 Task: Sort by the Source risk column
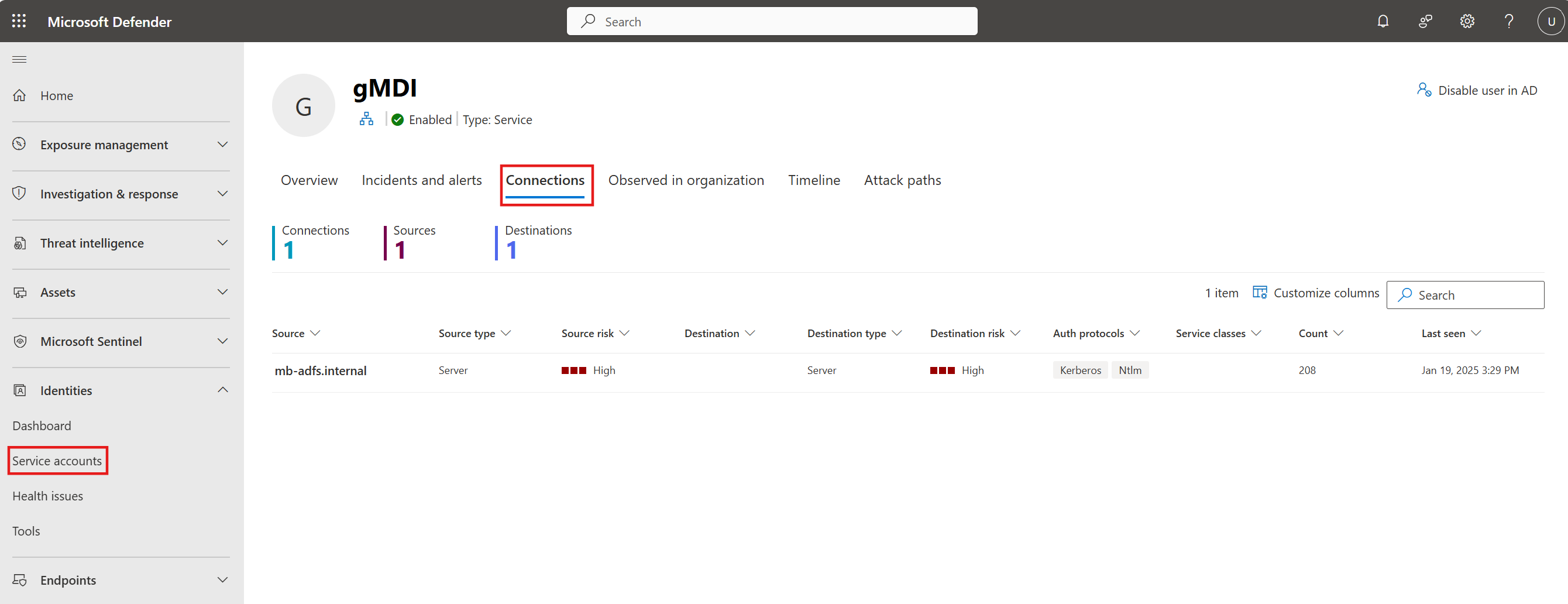tap(594, 333)
